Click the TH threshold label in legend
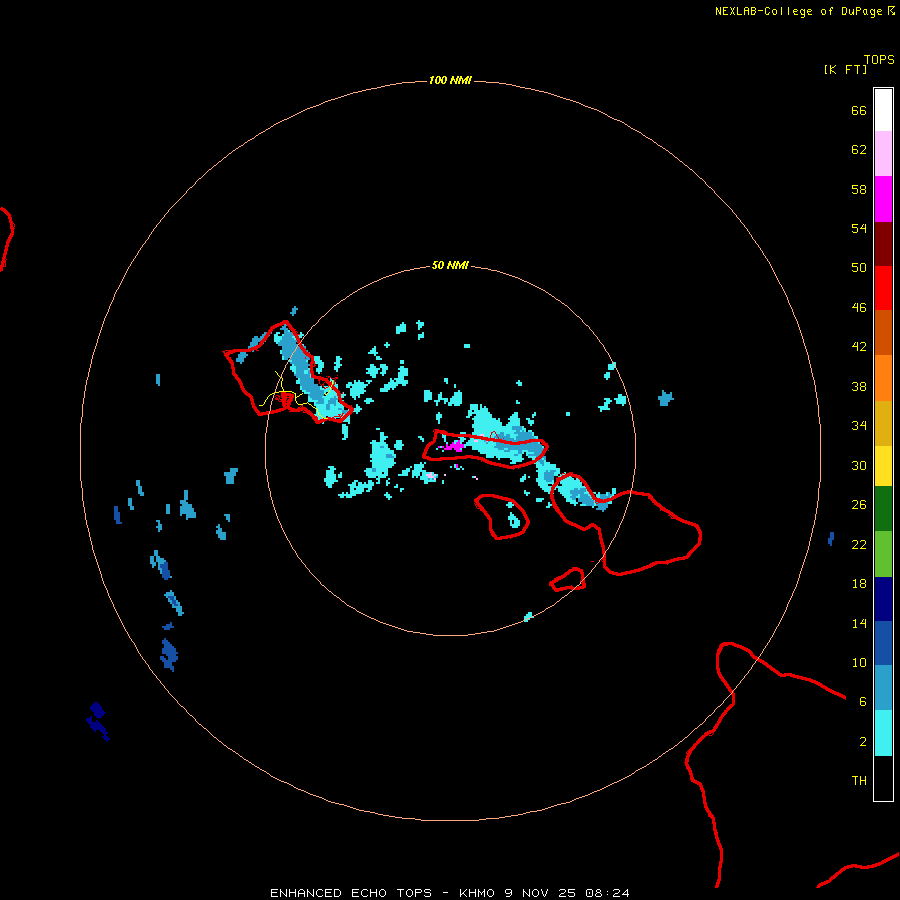The height and width of the screenshot is (900, 900). pos(859,781)
